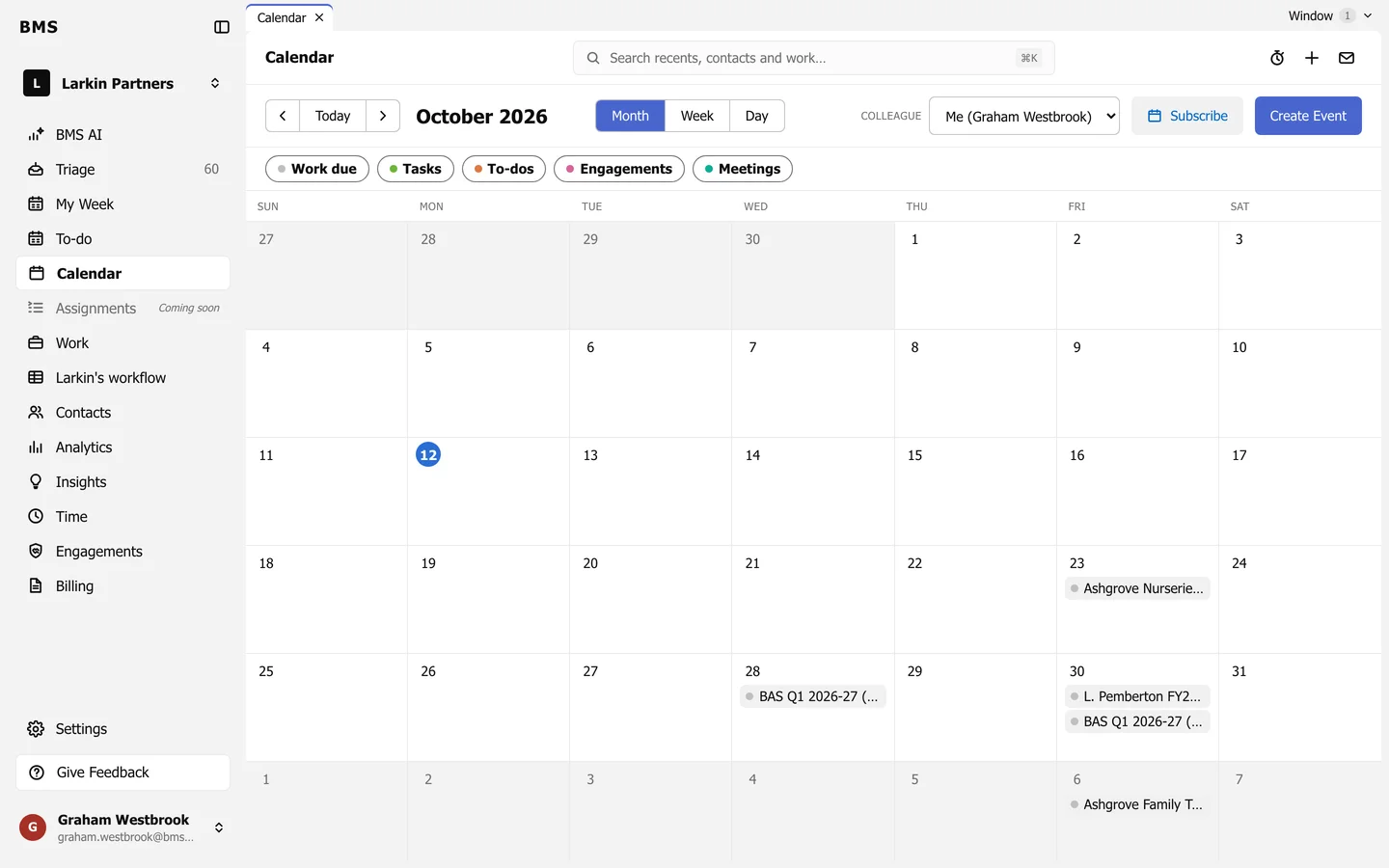Close the Calendar tab
The width and height of the screenshot is (1389, 868).
click(x=319, y=17)
